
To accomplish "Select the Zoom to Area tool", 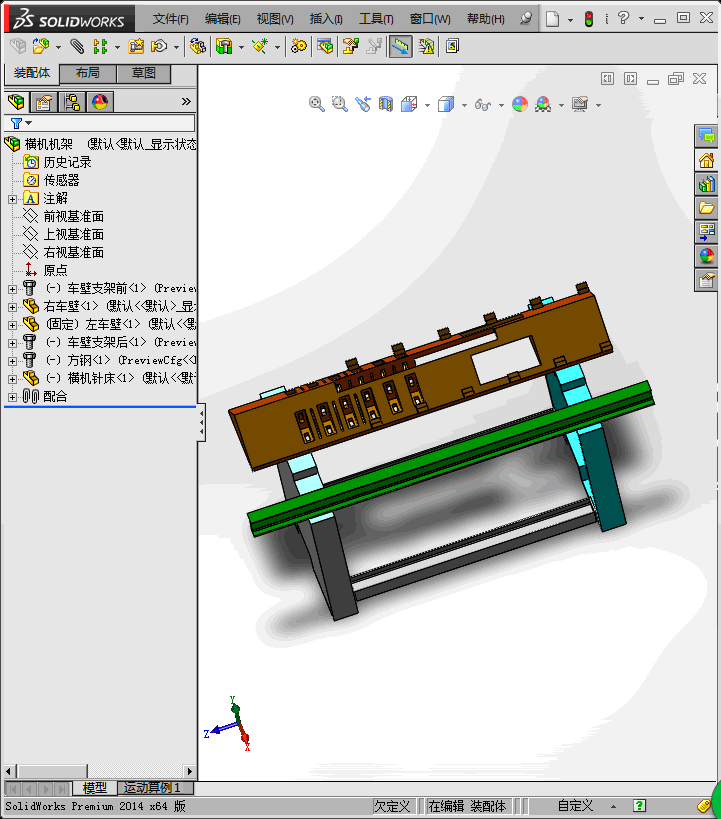I will coord(340,104).
